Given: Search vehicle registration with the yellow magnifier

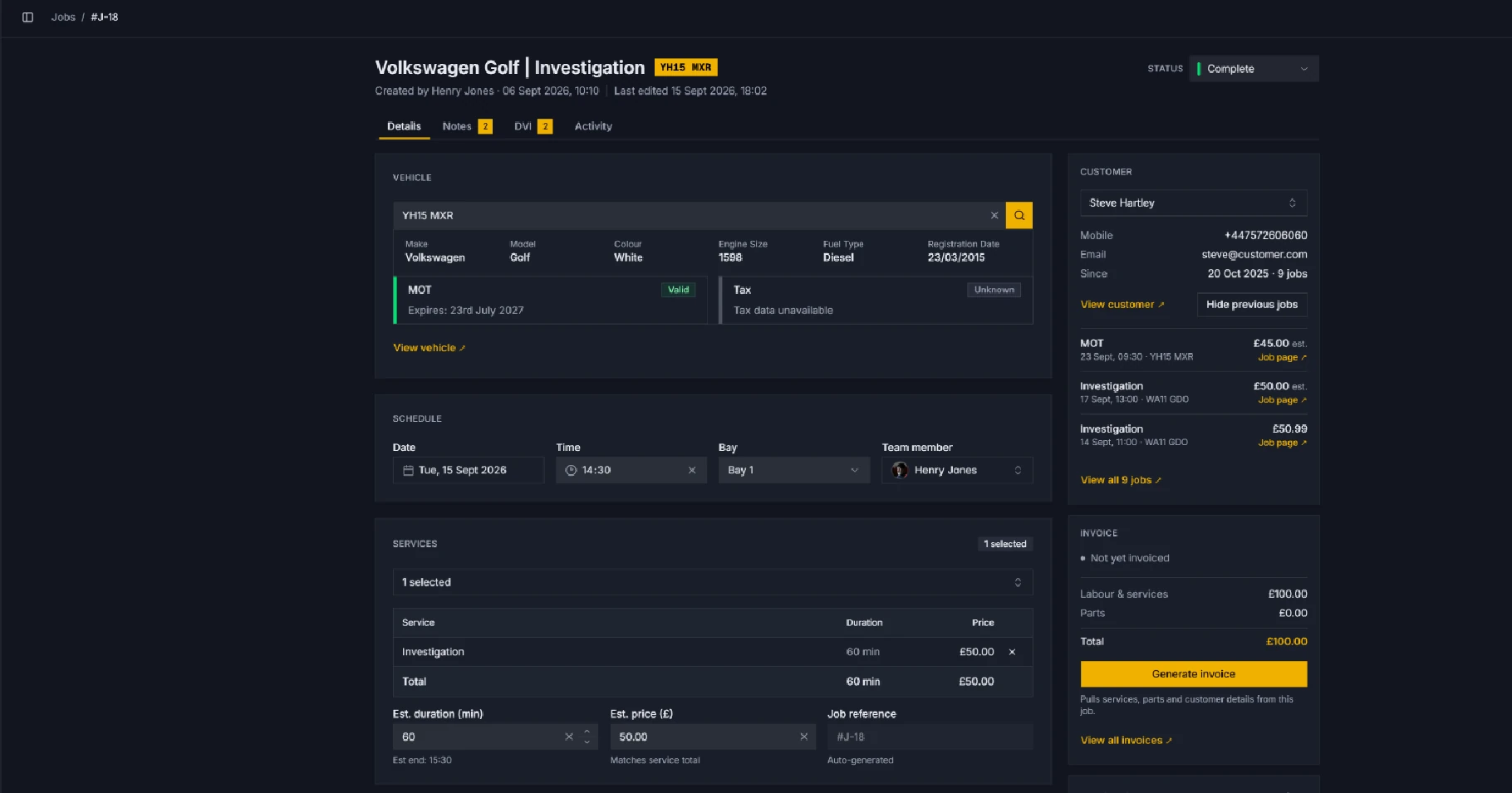Looking at the screenshot, I should (1019, 215).
